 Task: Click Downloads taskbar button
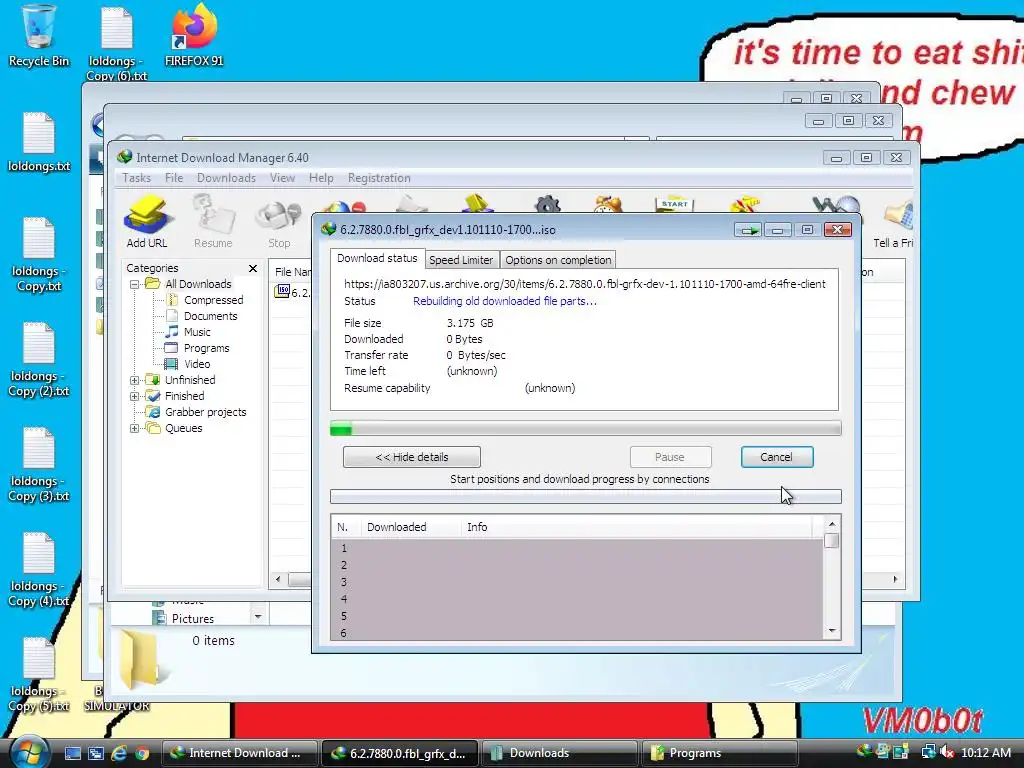[559, 753]
